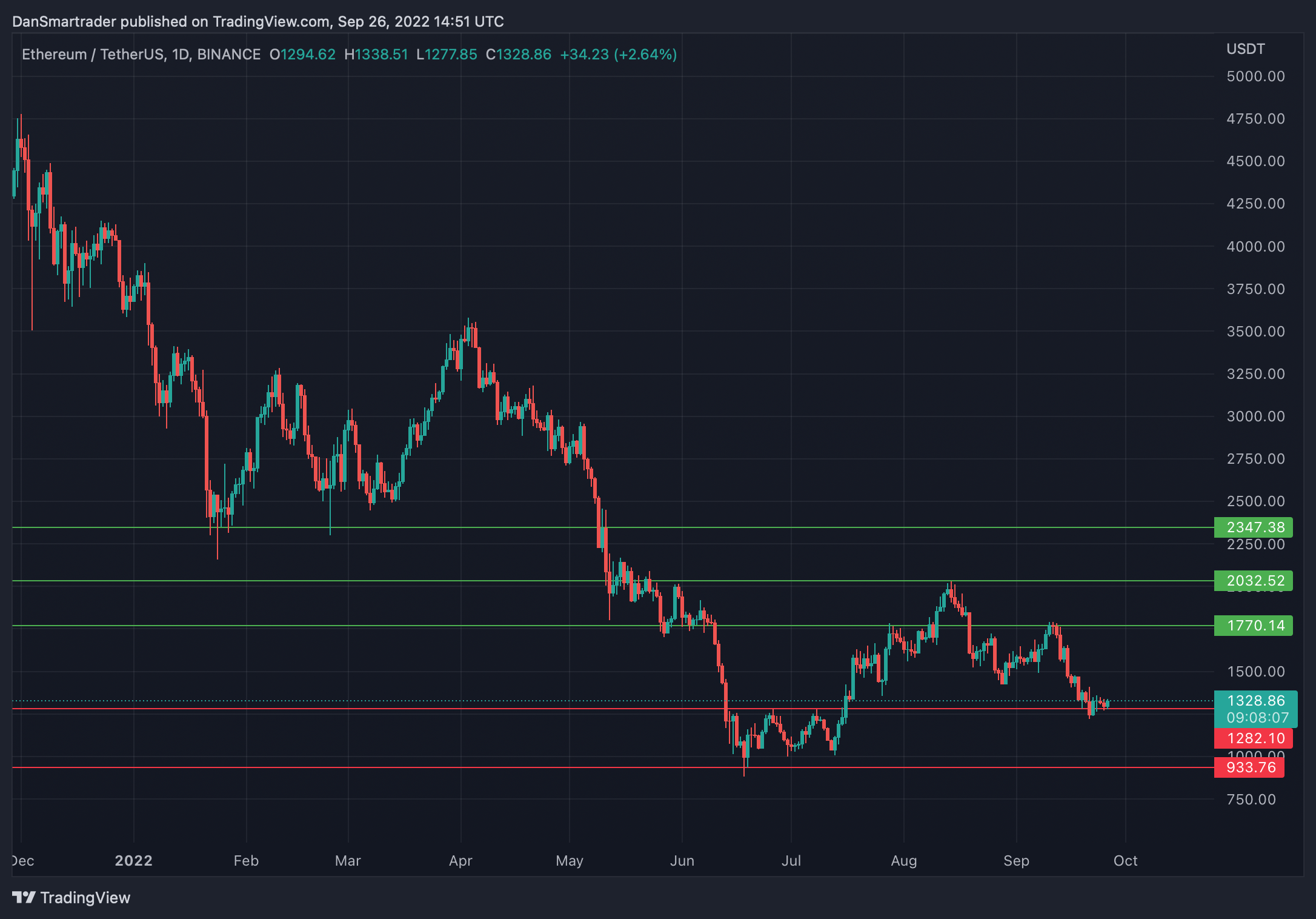Click the 750.00 price axis label
Image resolution: width=1316 pixels, height=919 pixels.
(x=1251, y=800)
